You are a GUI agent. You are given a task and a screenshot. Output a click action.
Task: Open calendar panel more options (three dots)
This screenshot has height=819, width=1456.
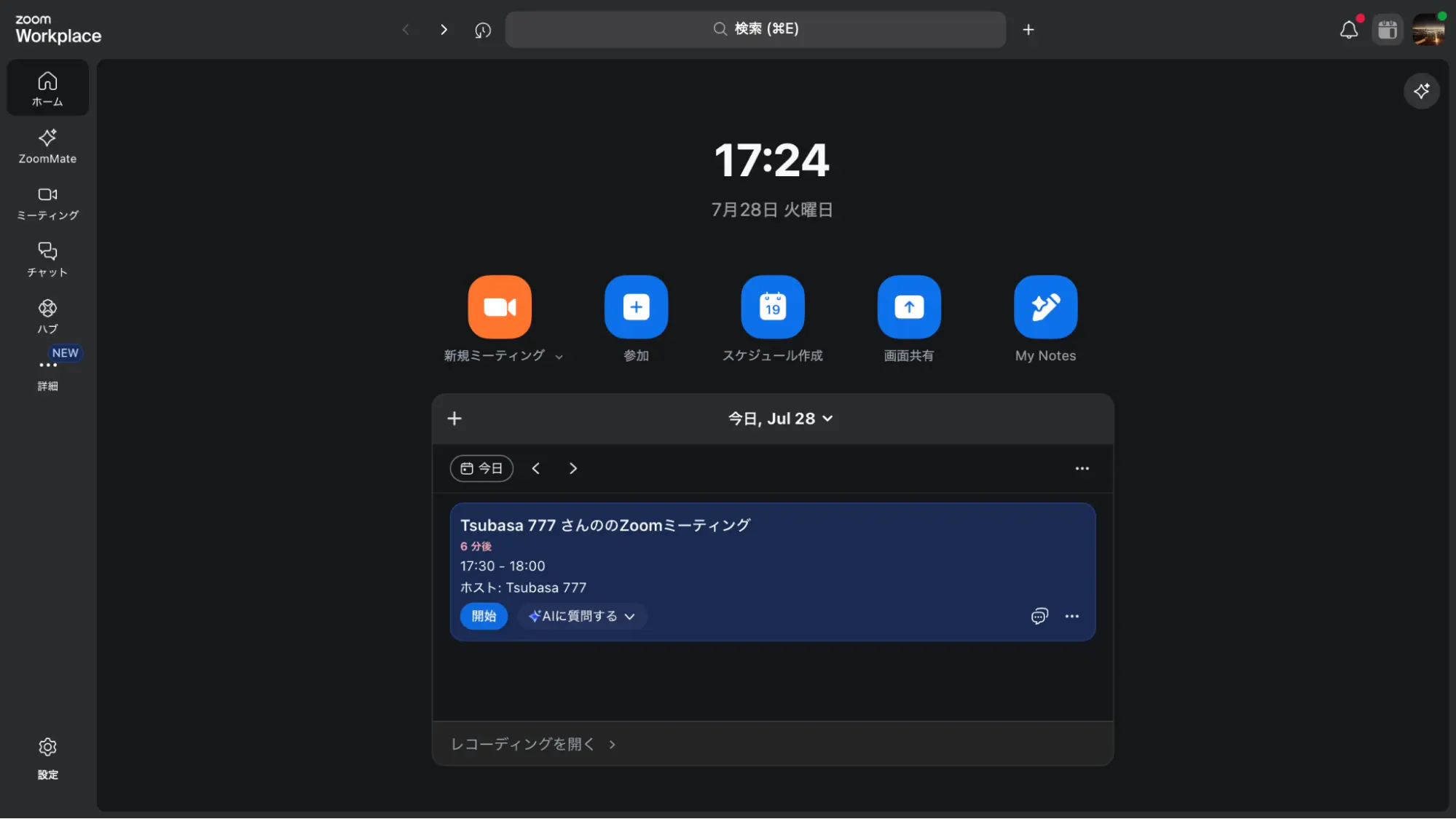[x=1082, y=468]
